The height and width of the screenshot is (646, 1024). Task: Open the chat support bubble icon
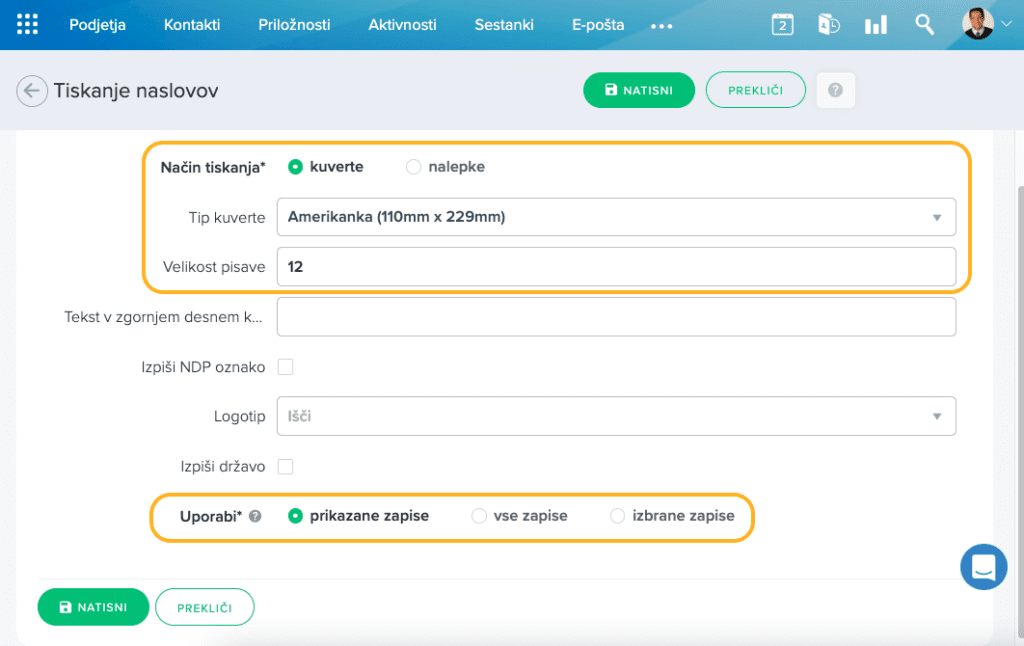(983, 567)
